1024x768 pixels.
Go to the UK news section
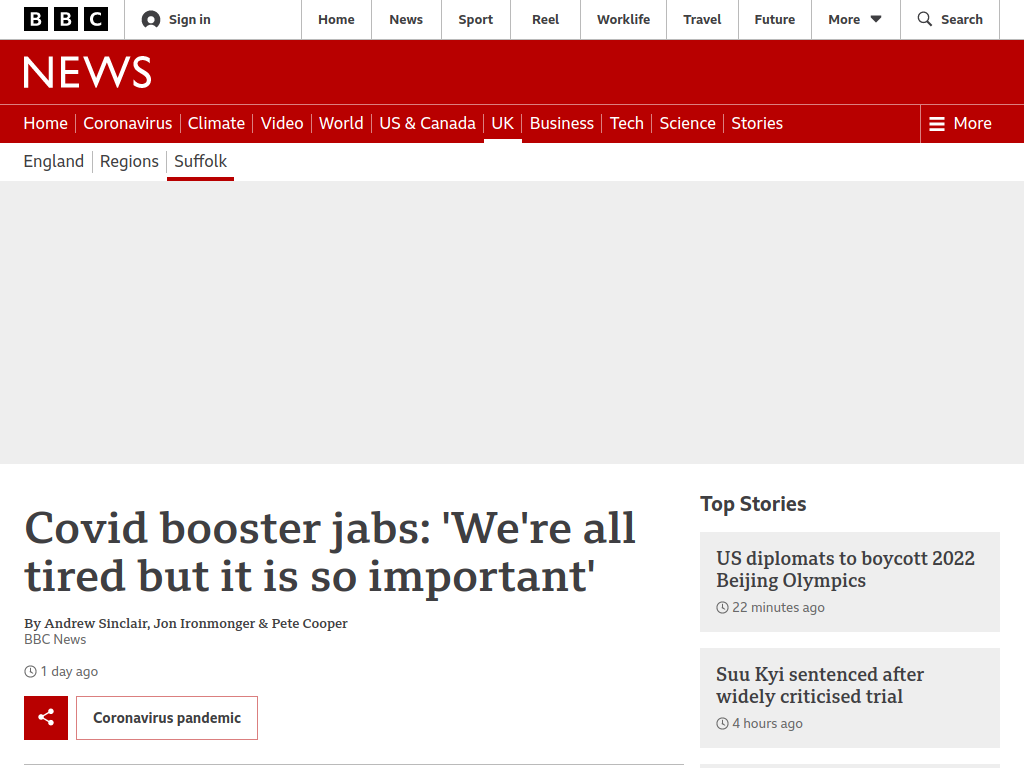click(x=502, y=123)
